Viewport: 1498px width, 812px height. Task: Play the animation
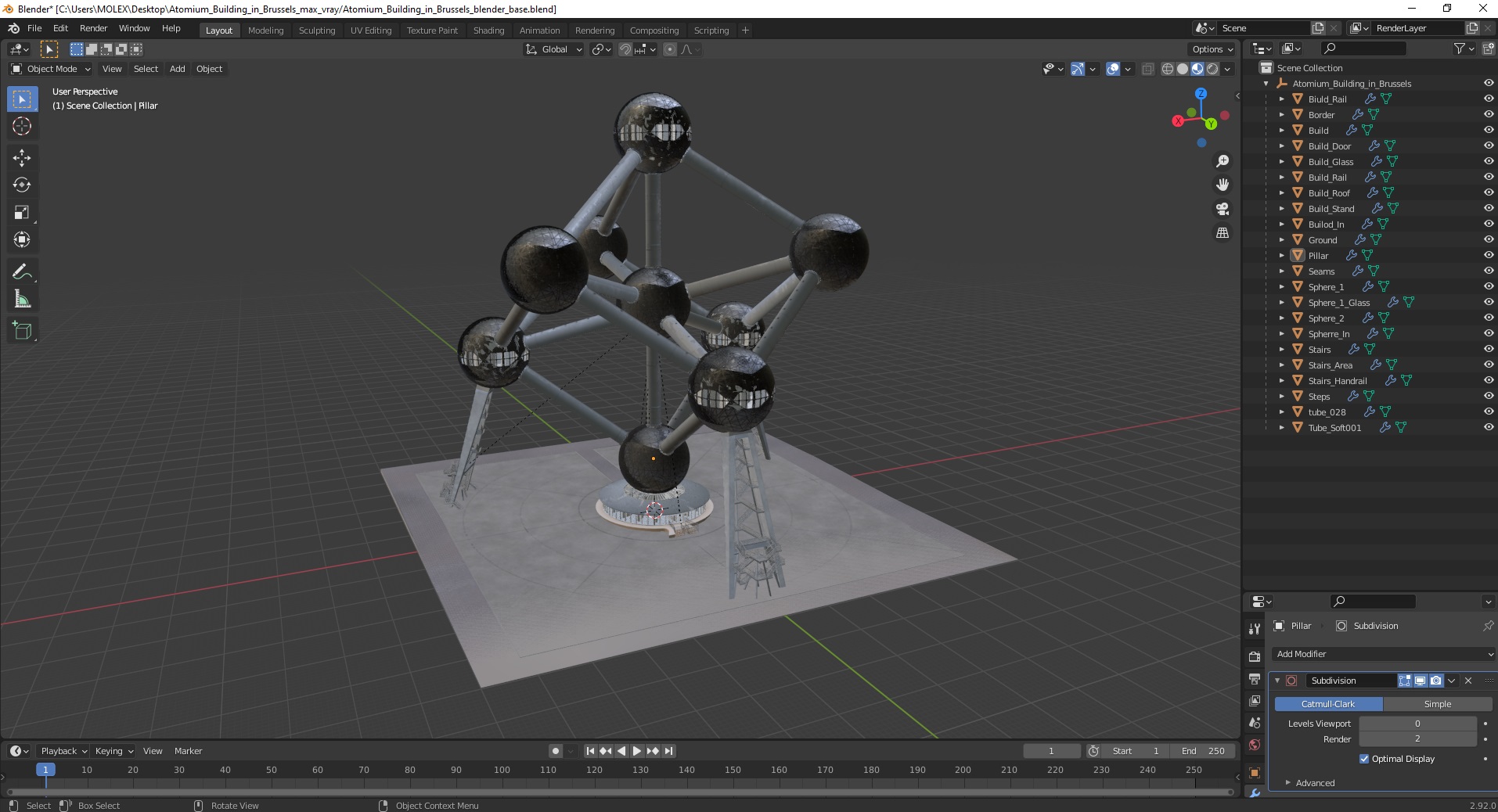pyautogui.click(x=637, y=751)
